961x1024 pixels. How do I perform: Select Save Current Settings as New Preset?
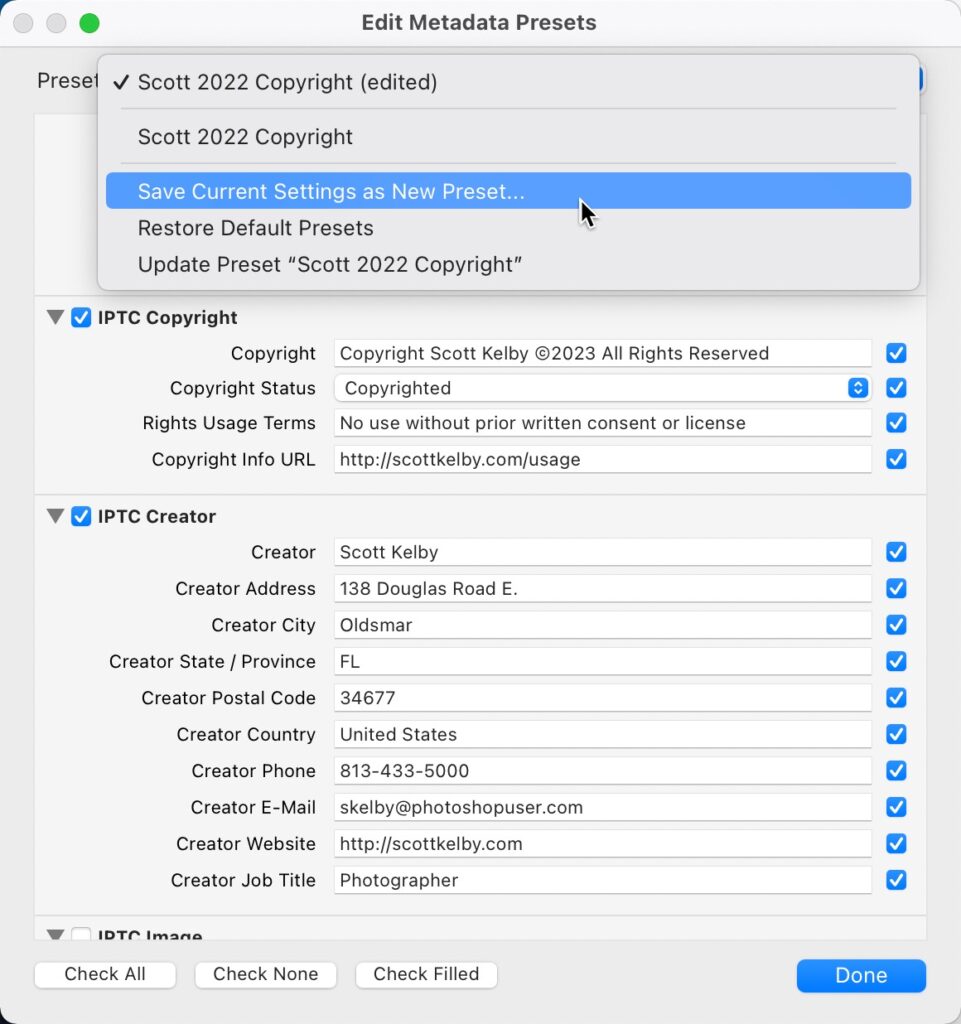pos(508,191)
